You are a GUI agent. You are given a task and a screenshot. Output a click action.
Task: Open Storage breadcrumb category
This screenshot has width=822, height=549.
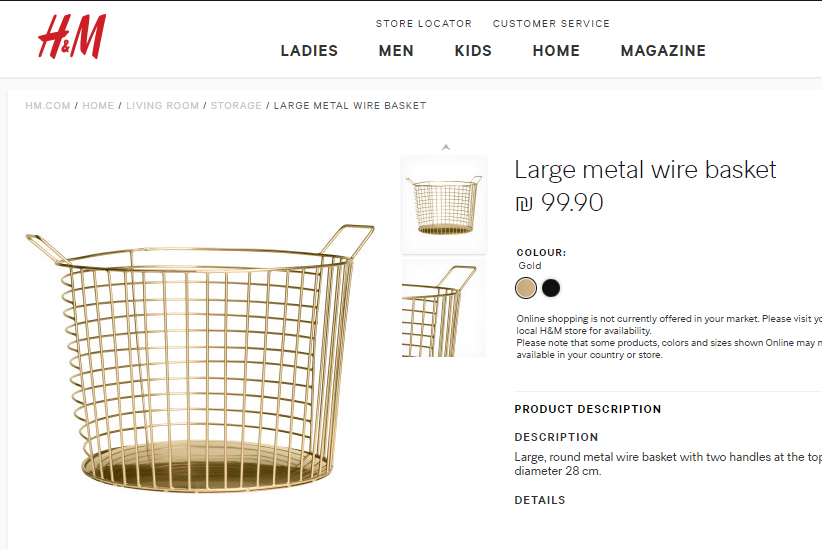pos(236,106)
